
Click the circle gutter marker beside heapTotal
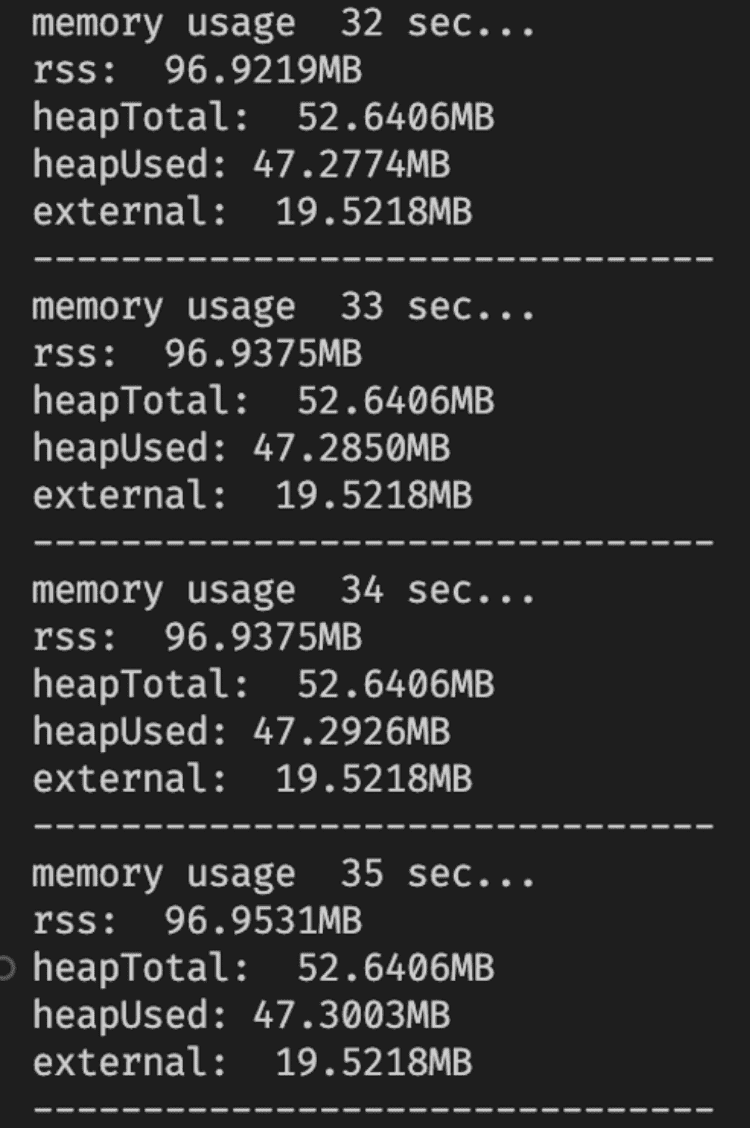point(8,968)
